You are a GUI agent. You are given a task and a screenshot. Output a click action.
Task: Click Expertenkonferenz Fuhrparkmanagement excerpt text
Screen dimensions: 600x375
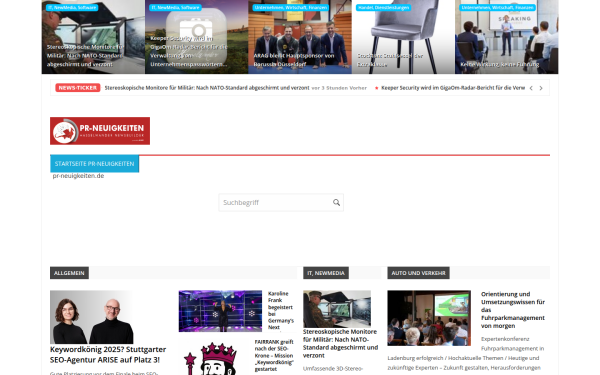point(465,353)
